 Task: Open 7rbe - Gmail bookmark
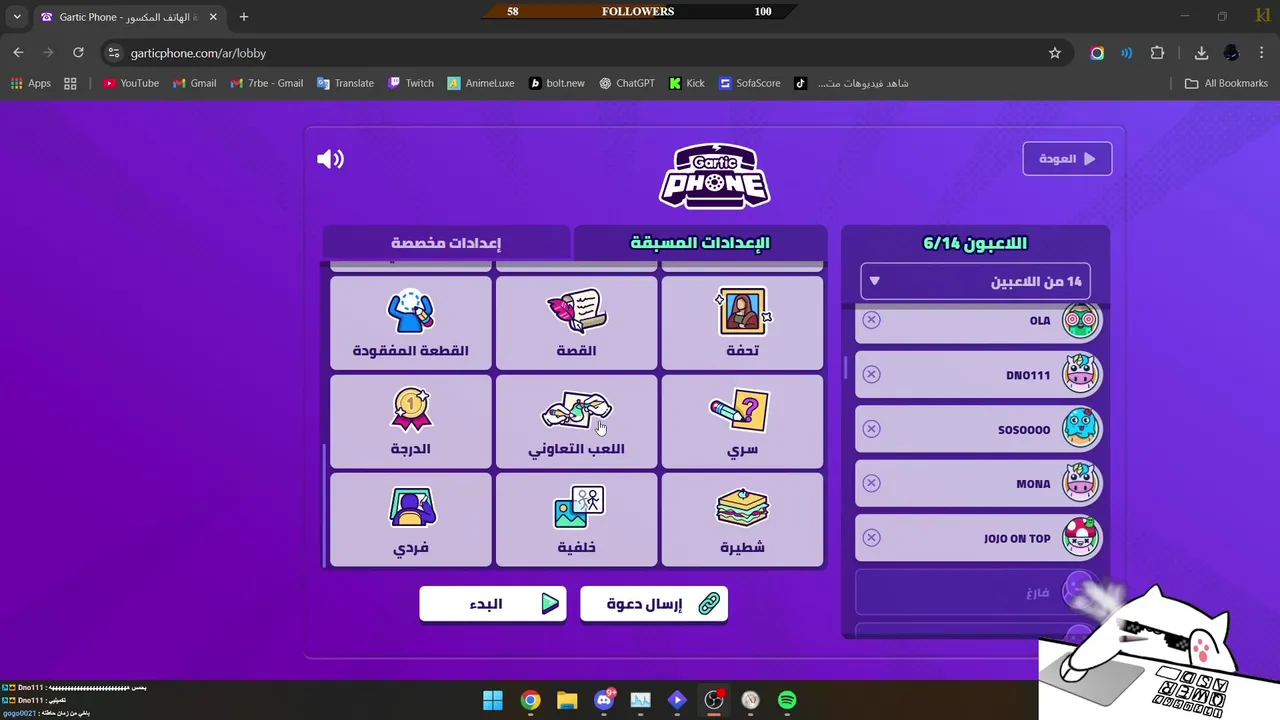pos(266,83)
